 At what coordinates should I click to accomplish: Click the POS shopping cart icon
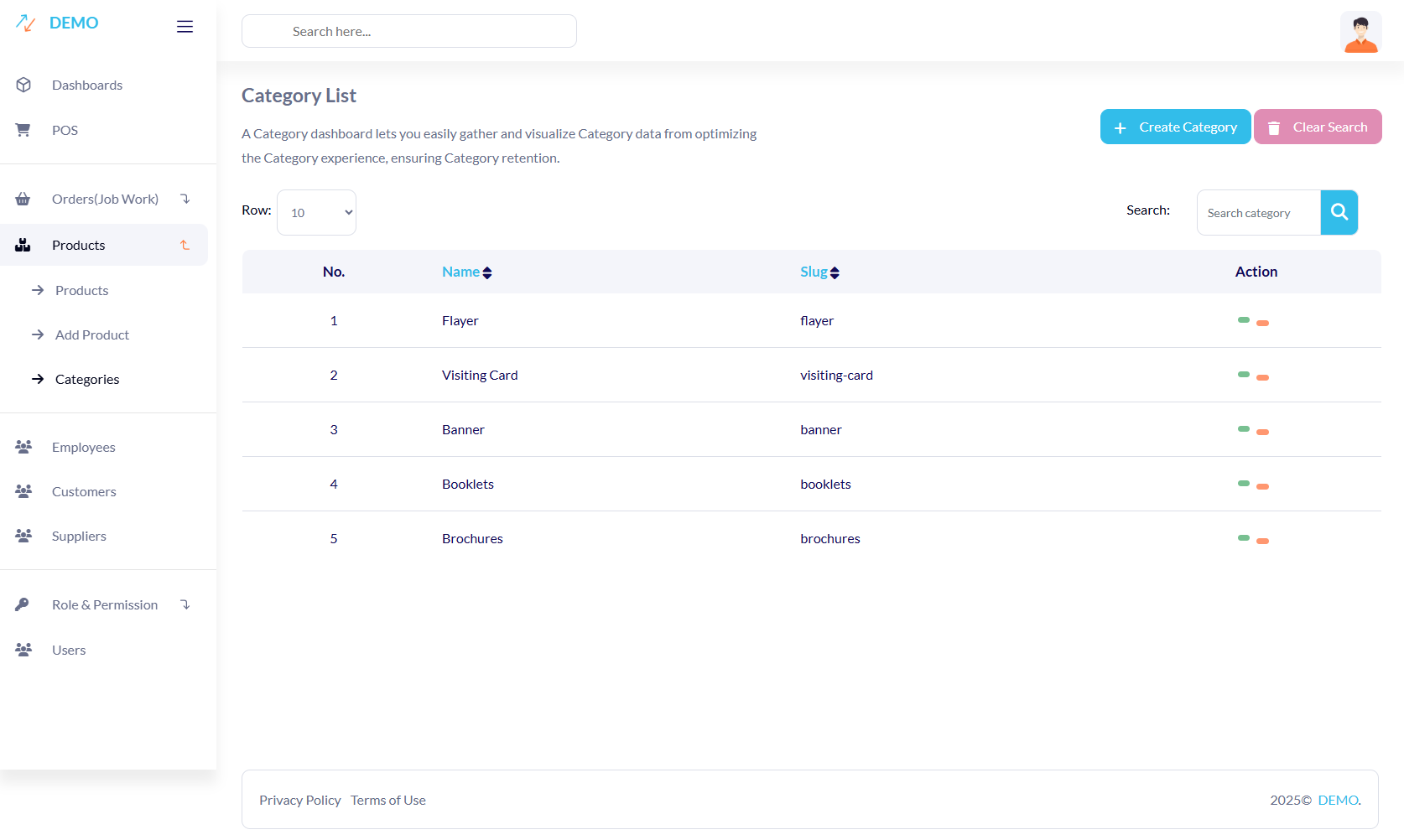pyautogui.click(x=23, y=131)
